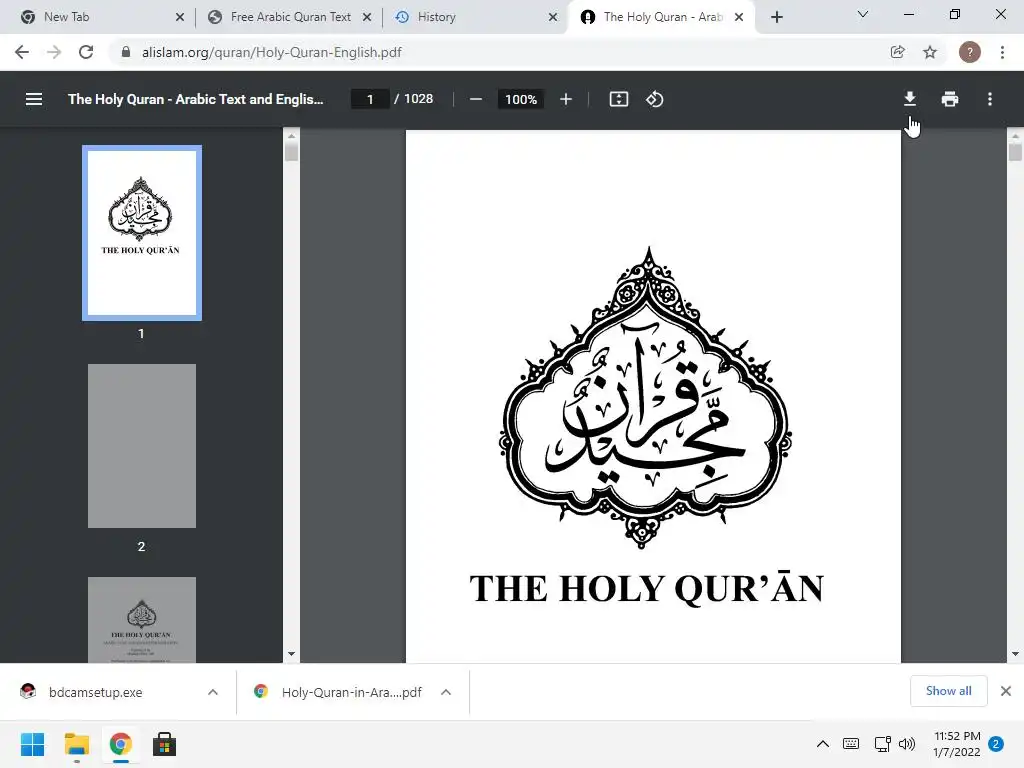Select the third page thumbnail

click(x=142, y=620)
